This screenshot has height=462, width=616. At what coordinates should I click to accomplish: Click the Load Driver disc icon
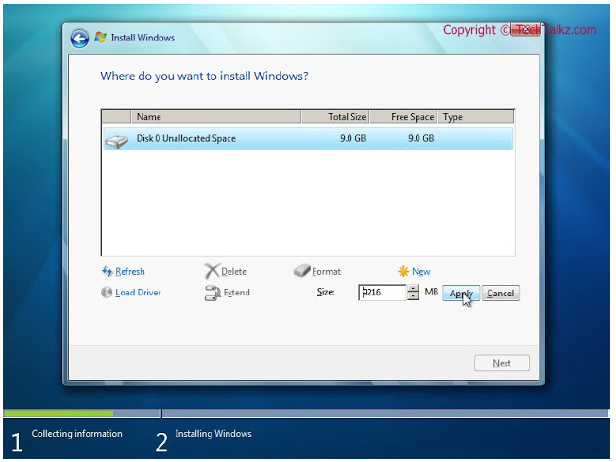[106, 292]
